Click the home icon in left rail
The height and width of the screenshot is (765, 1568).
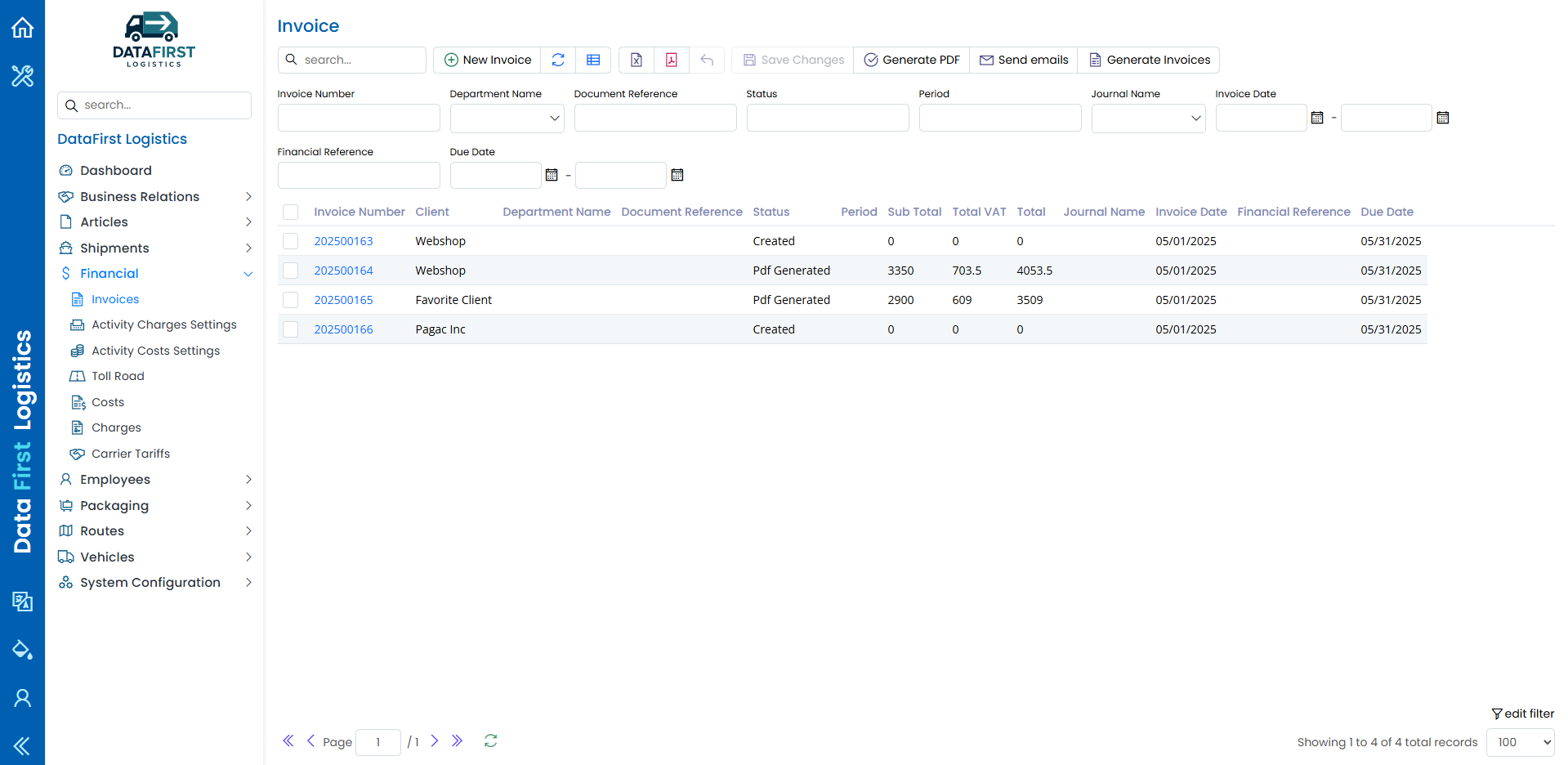click(22, 28)
